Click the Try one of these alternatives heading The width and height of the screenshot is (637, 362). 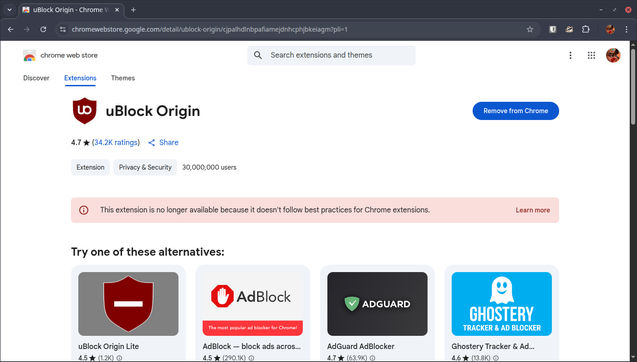[x=147, y=252]
